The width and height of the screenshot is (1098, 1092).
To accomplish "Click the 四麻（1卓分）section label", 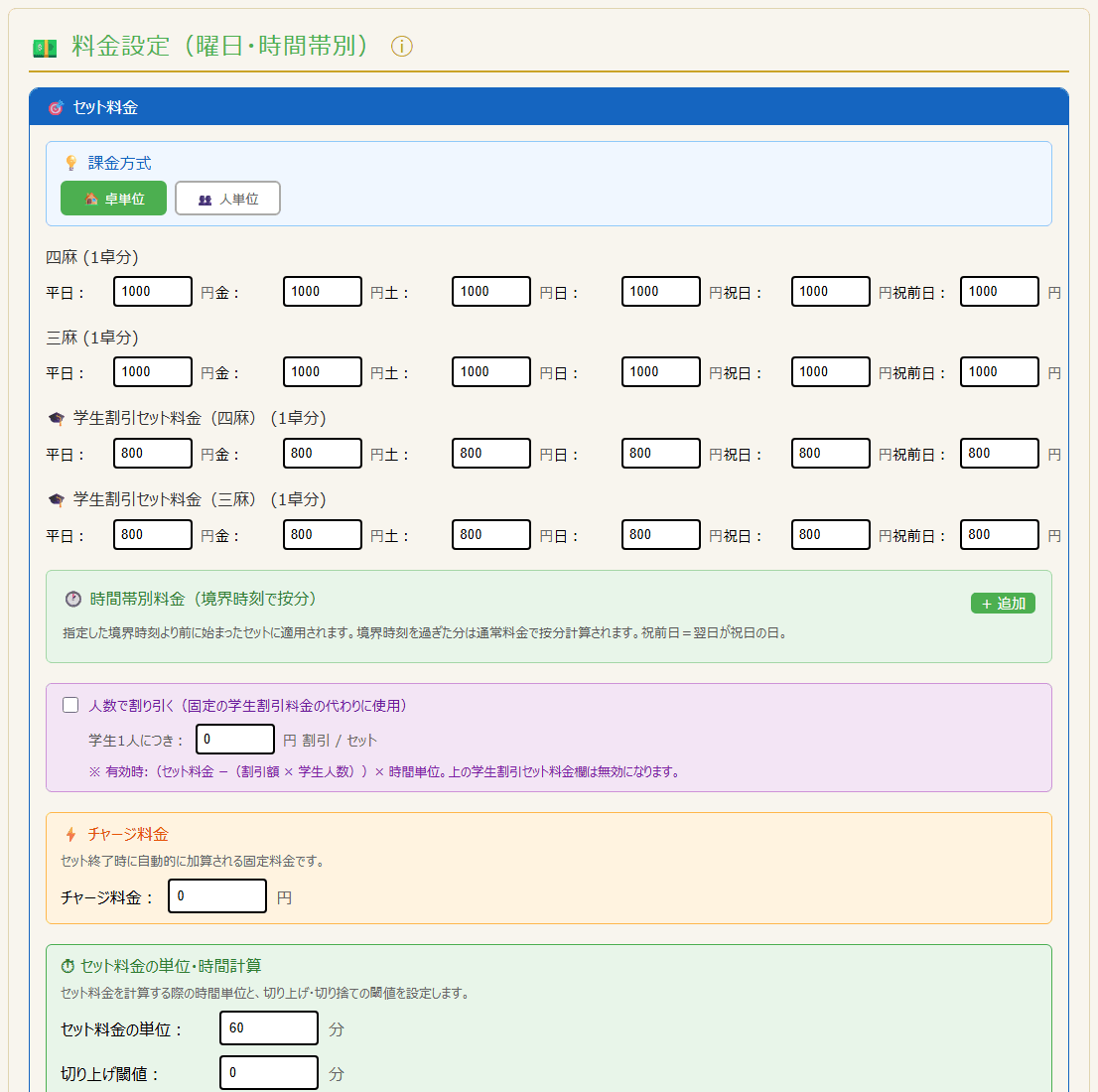I will point(92,257).
